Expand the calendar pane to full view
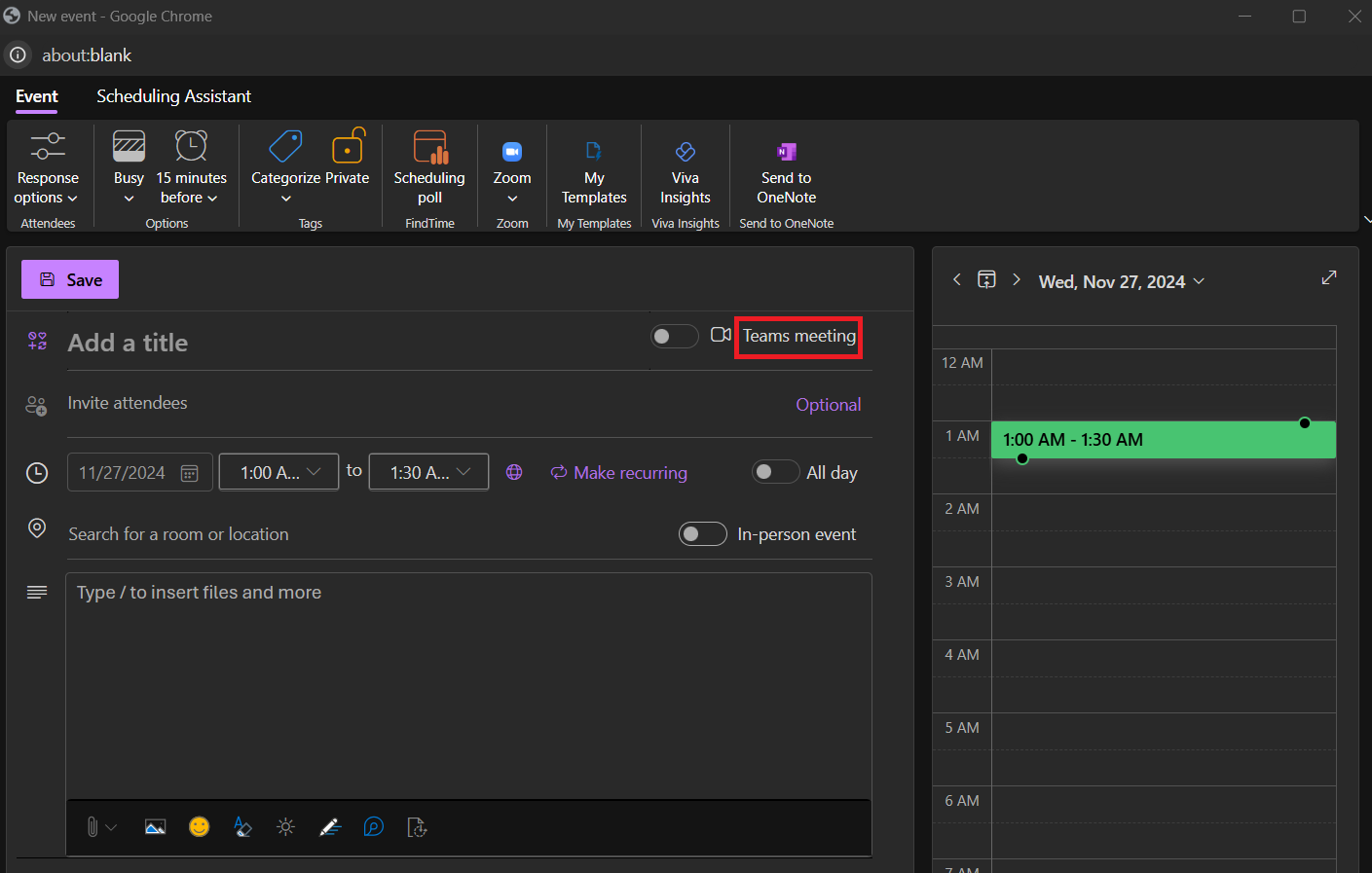This screenshot has height=873, width=1372. 1329,277
